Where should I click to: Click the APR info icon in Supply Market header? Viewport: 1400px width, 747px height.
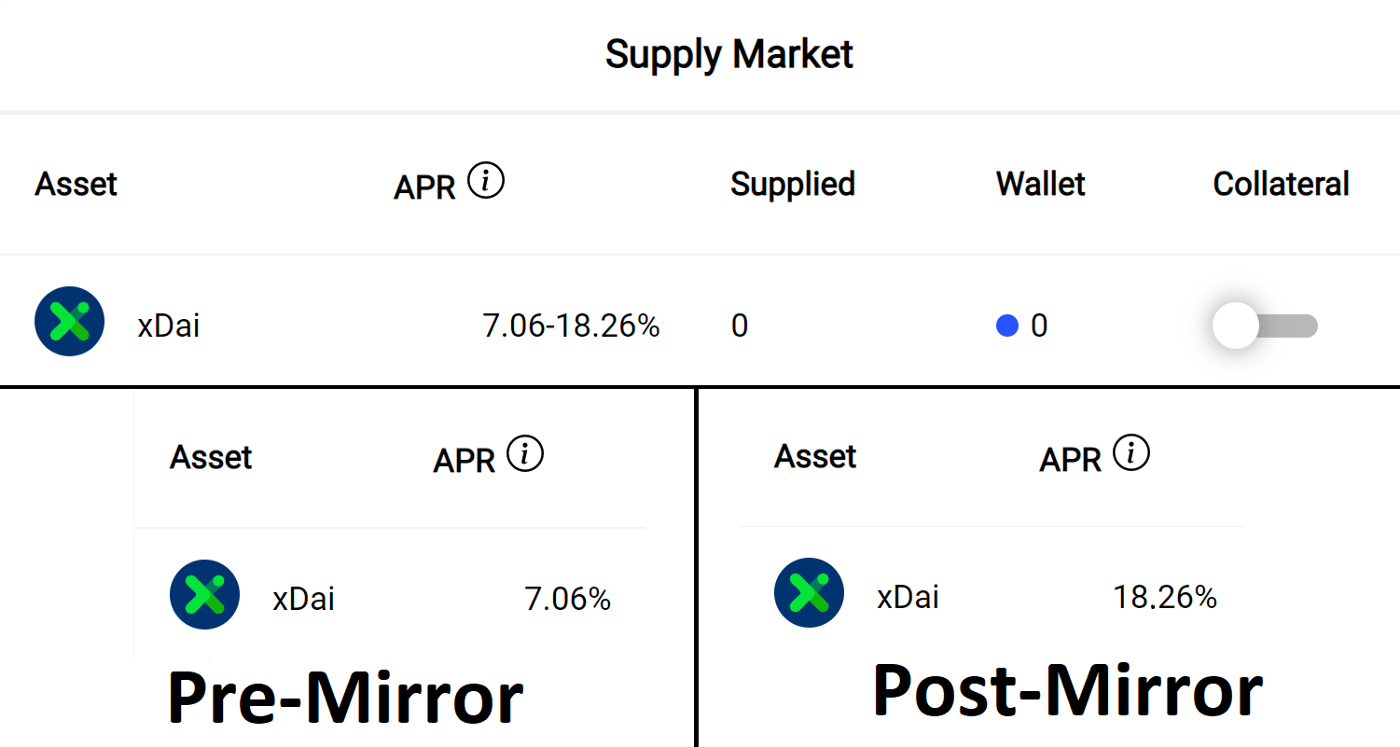tap(486, 182)
